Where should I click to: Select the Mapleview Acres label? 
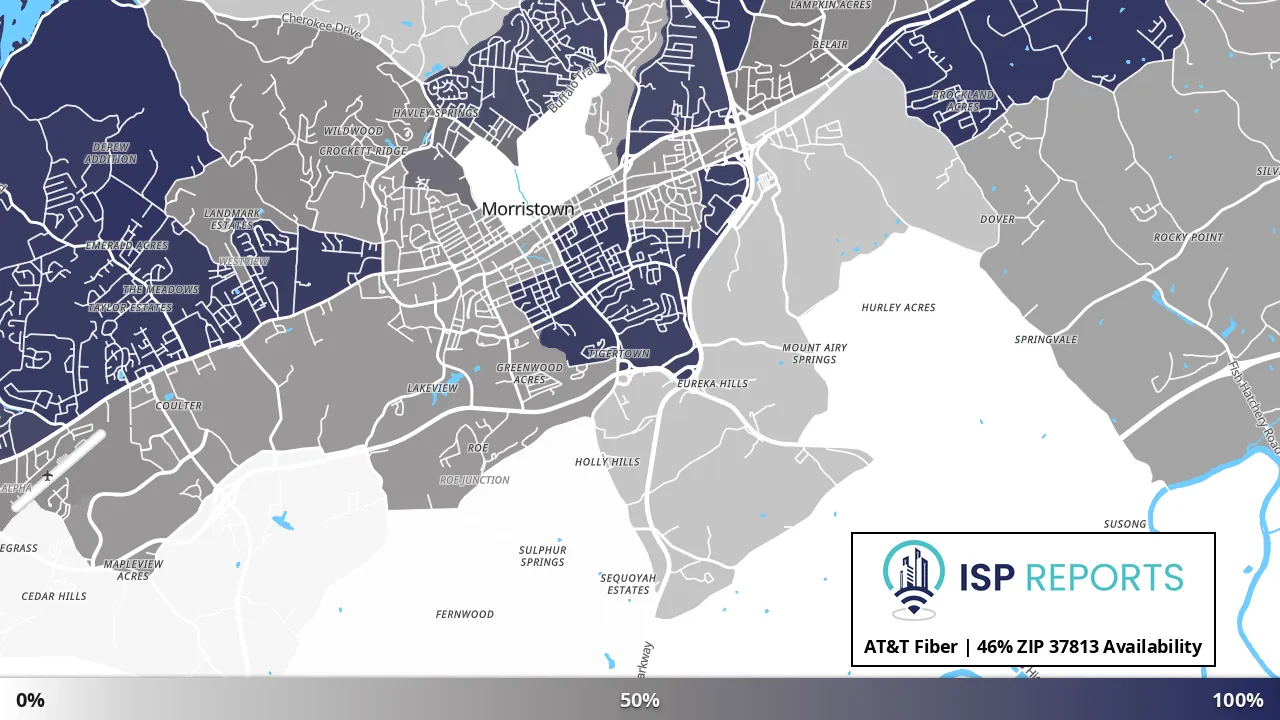[x=133, y=570]
